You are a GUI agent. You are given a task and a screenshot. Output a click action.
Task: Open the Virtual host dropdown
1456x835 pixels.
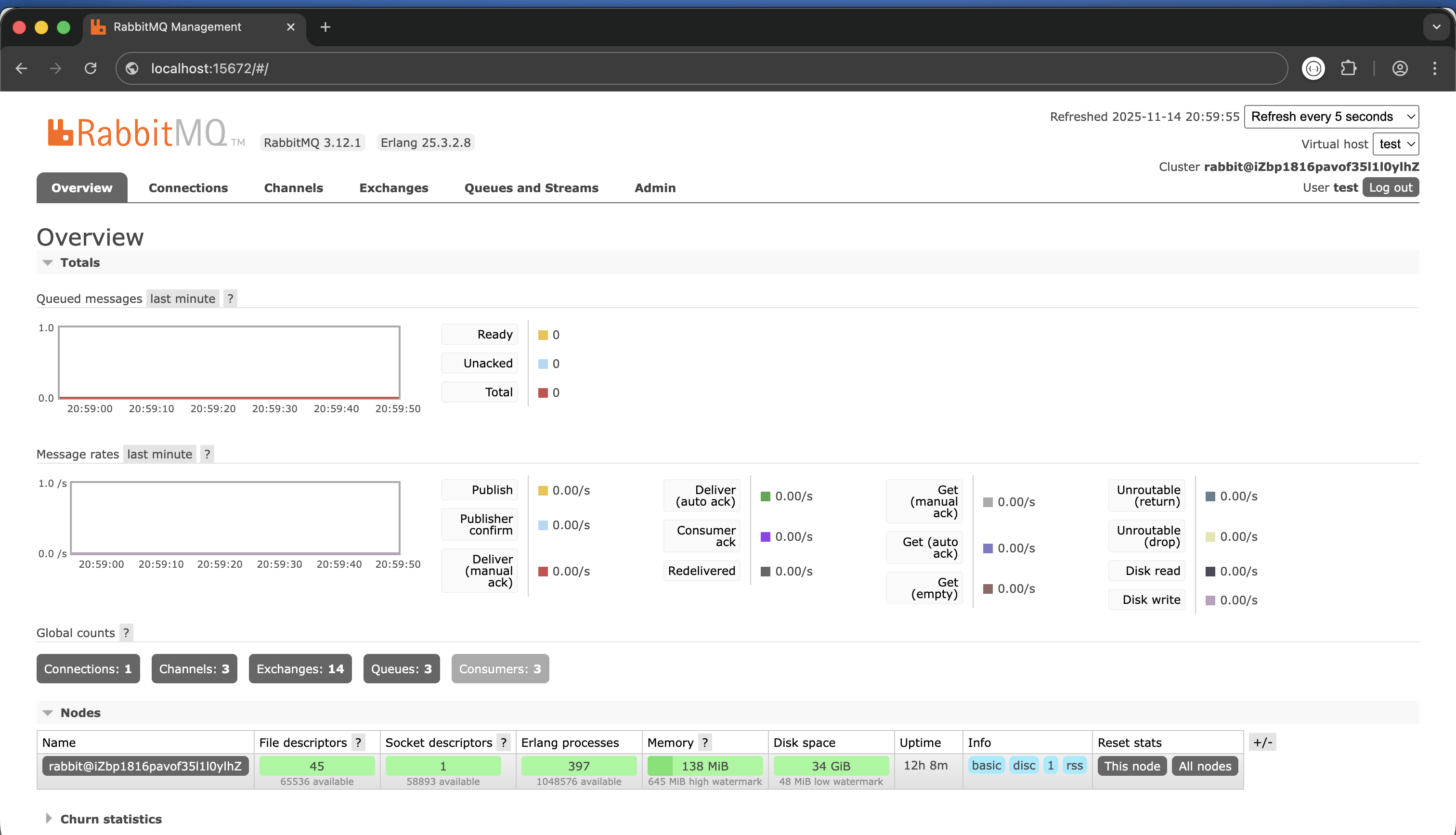pyautogui.click(x=1395, y=144)
